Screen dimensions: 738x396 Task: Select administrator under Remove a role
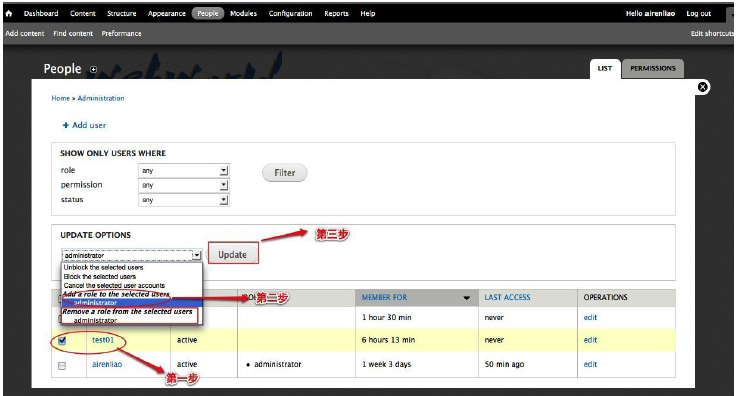tap(95, 320)
